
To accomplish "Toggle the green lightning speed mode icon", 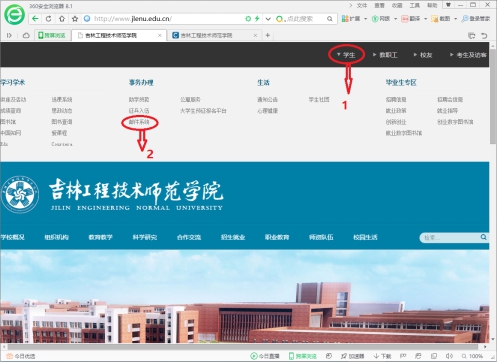I will [x=257, y=19].
